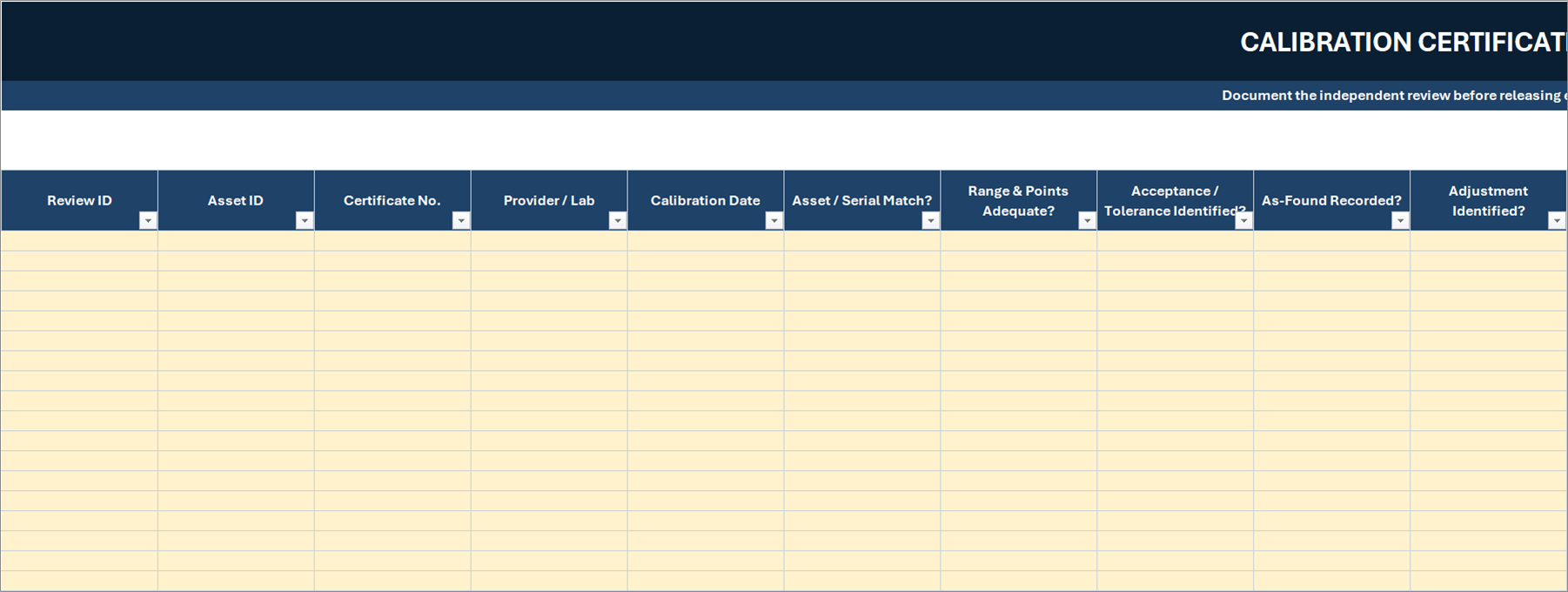Open the Asset ID filter dropdown
The height and width of the screenshot is (592, 1568).
click(x=305, y=221)
